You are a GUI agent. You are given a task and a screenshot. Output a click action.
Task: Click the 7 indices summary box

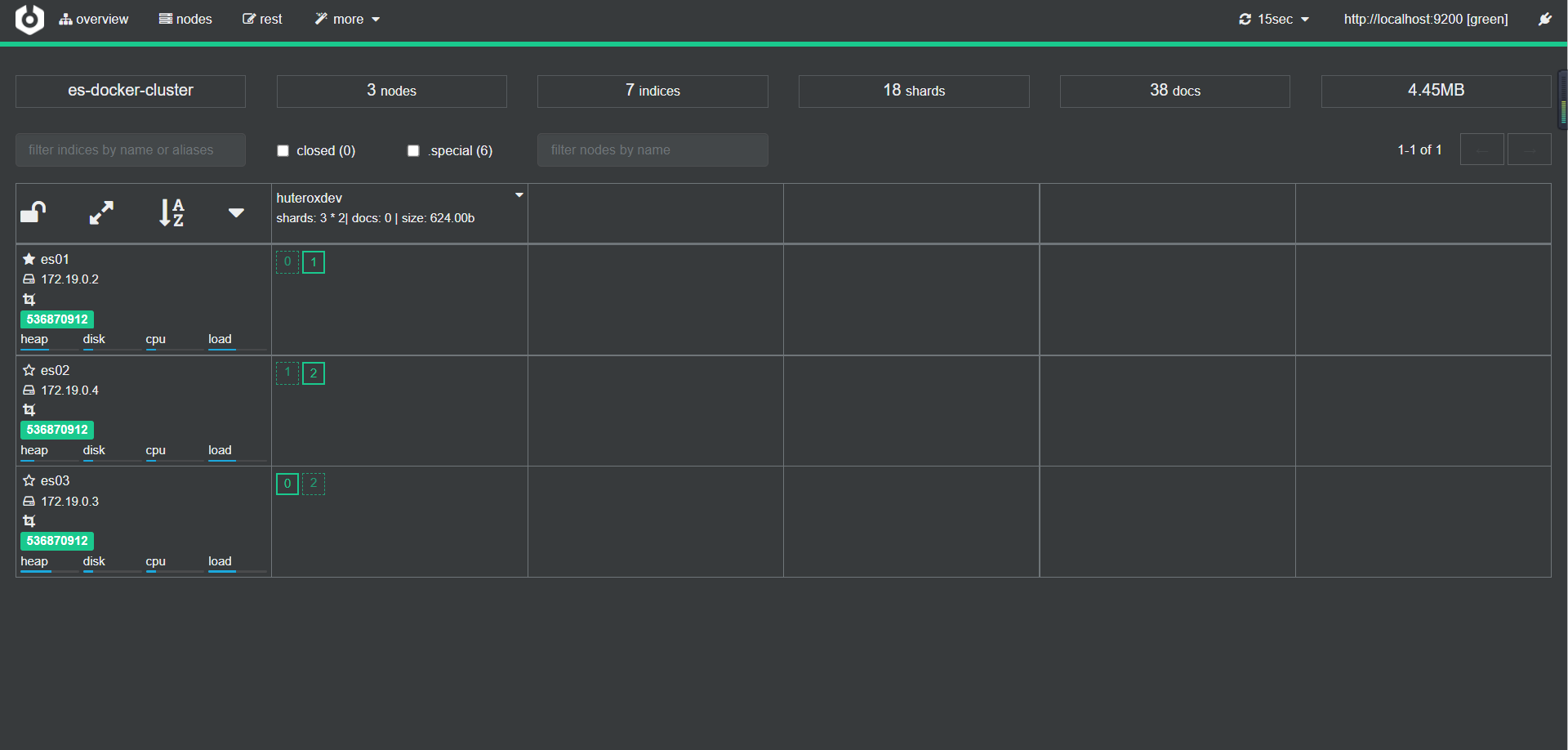point(653,91)
